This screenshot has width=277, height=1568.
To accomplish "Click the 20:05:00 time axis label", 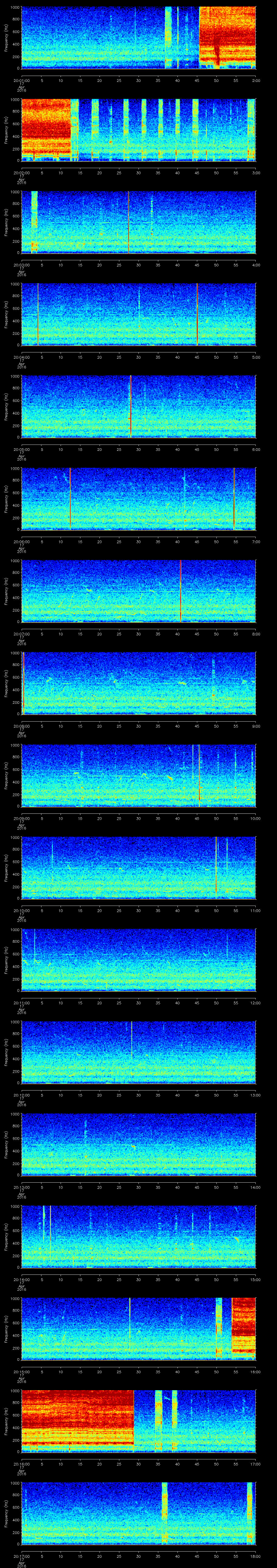I will [x=21, y=449].
